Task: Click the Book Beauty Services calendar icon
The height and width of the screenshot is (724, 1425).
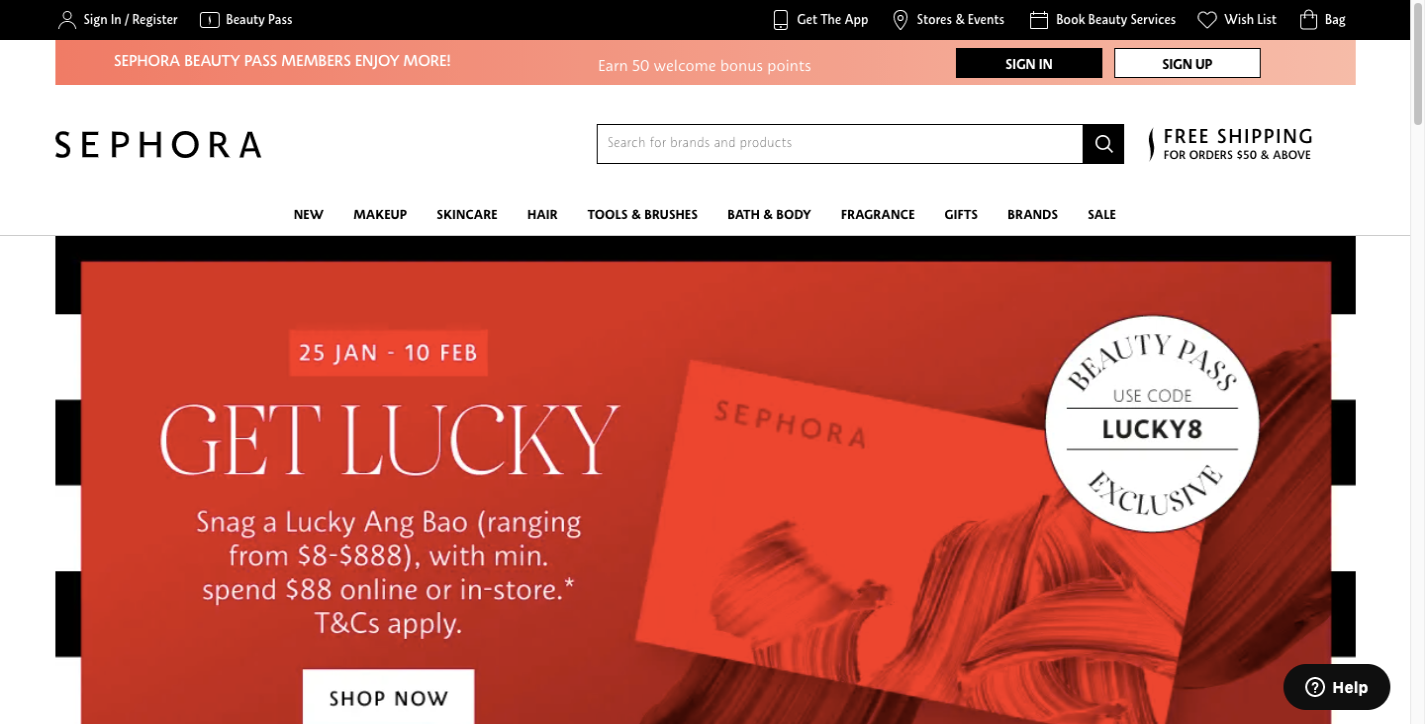Action: click(x=1039, y=20)
